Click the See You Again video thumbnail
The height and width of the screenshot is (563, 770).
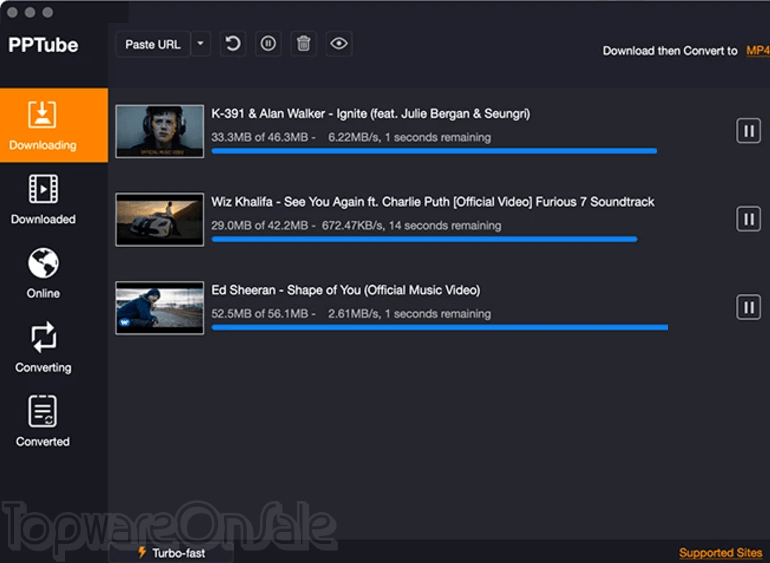click(160, 220)
